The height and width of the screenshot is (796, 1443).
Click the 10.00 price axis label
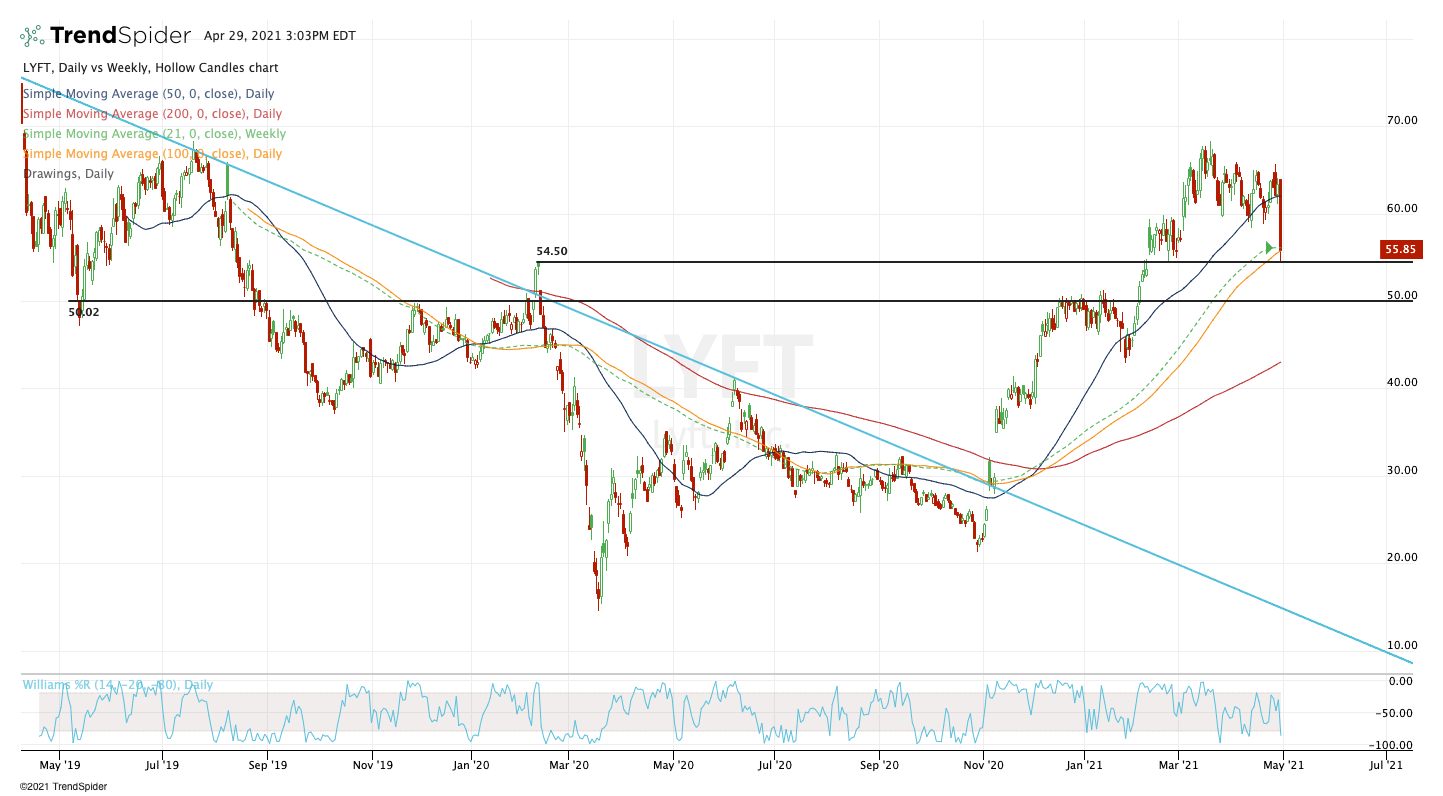[x=1402, y=645]
